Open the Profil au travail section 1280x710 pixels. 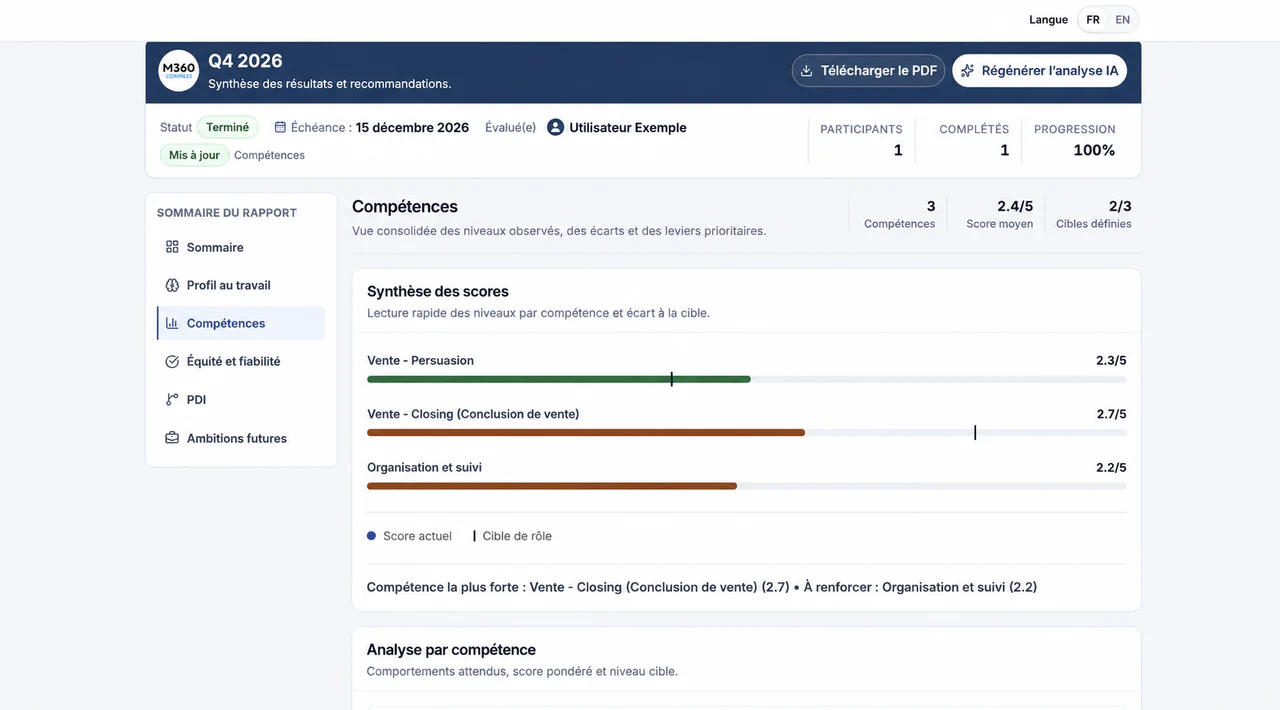point(241,285)
